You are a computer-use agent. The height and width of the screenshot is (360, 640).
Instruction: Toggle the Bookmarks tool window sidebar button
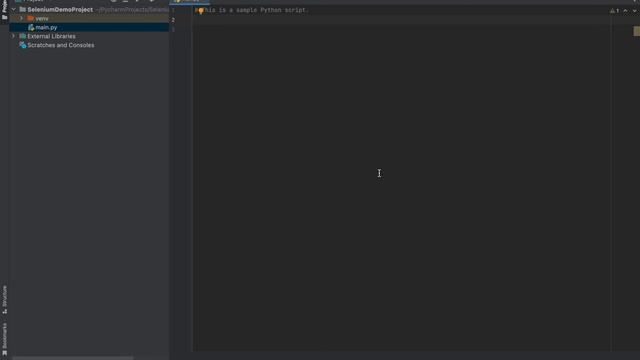(4, 339)
